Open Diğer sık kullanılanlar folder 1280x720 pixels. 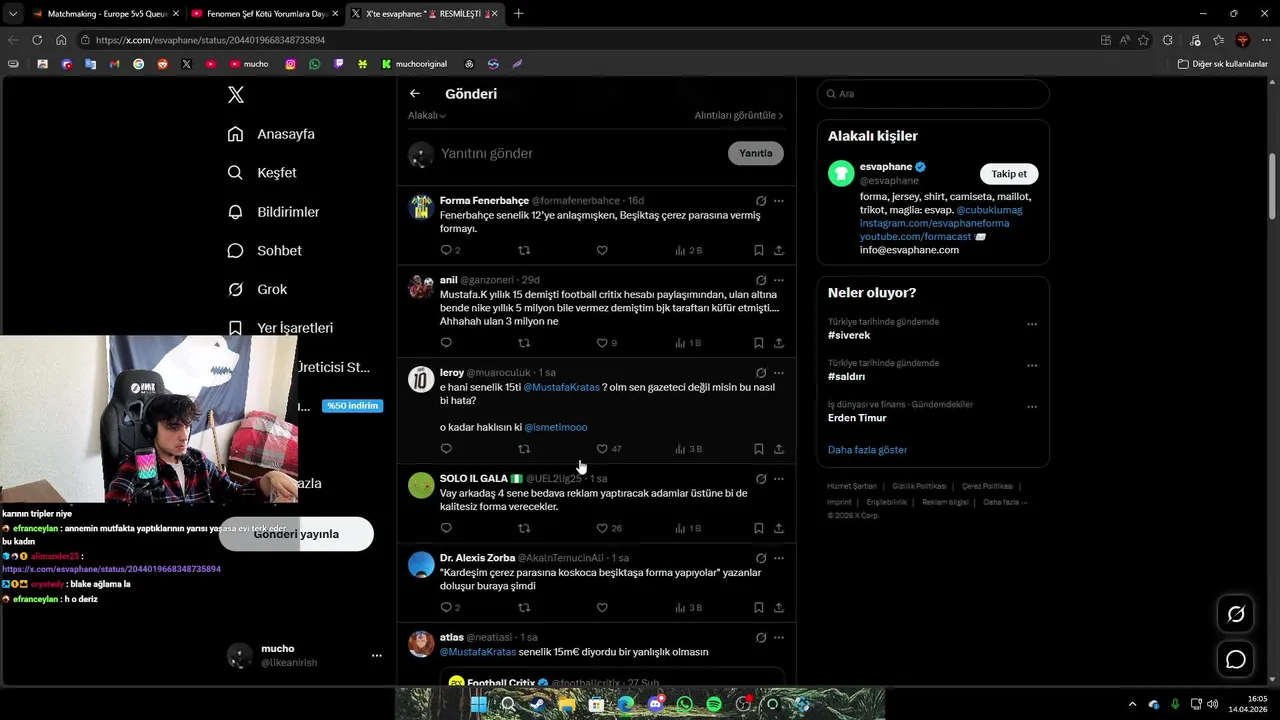coord(1222,64)
